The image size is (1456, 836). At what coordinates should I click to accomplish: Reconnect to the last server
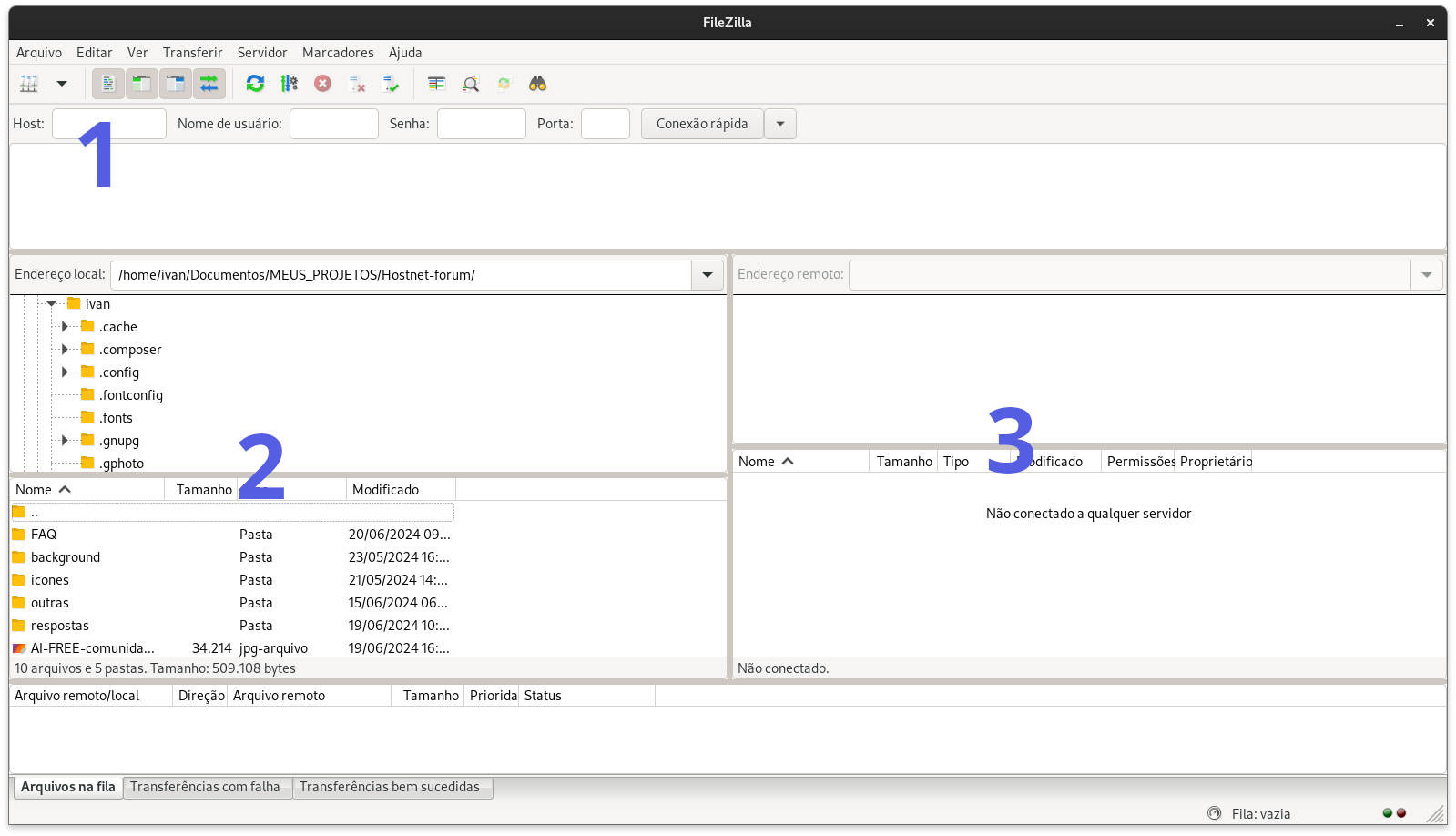(x=391, y=84)
